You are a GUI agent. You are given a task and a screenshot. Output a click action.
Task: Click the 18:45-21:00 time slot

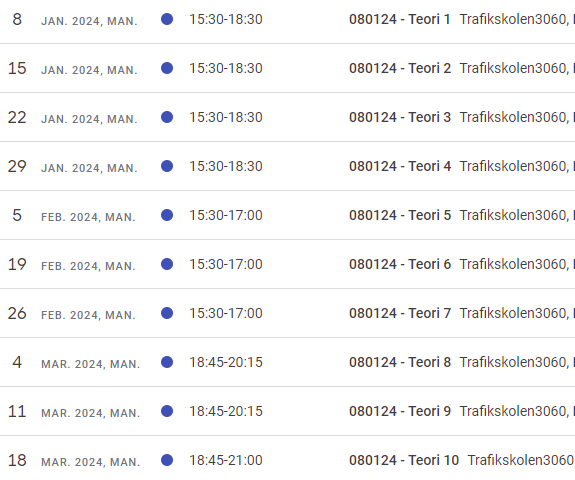226,460
